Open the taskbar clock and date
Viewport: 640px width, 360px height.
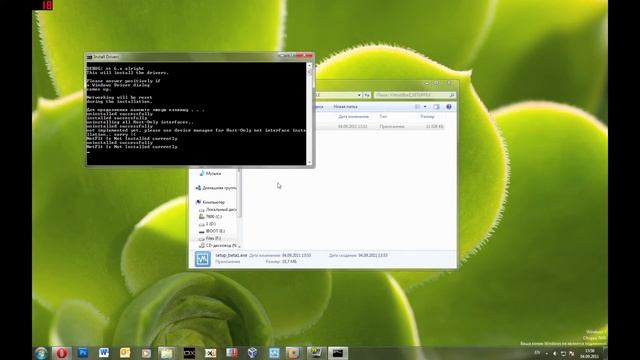click(x=589, y=353)
